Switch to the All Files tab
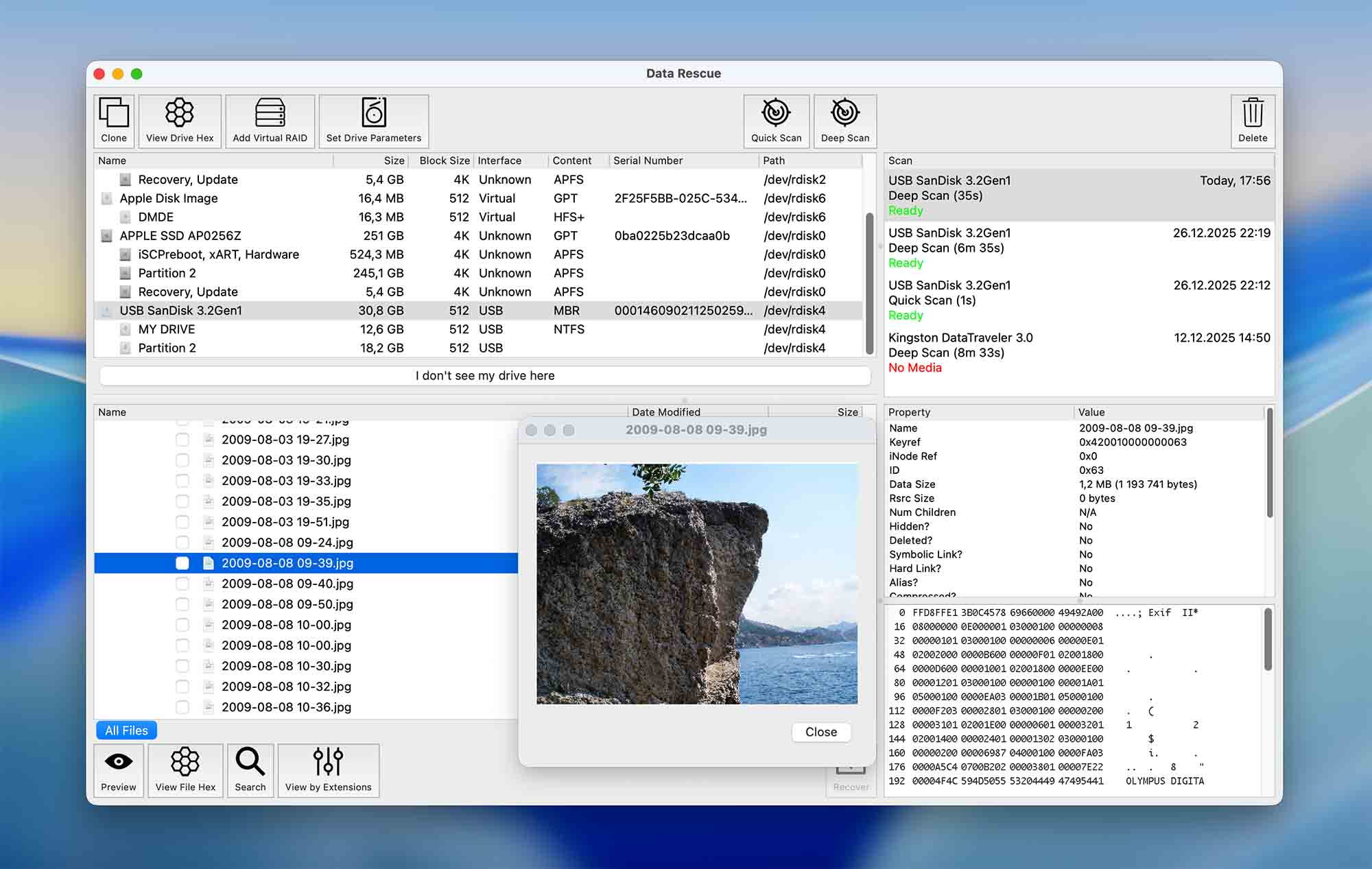 (x=126, y=730)
